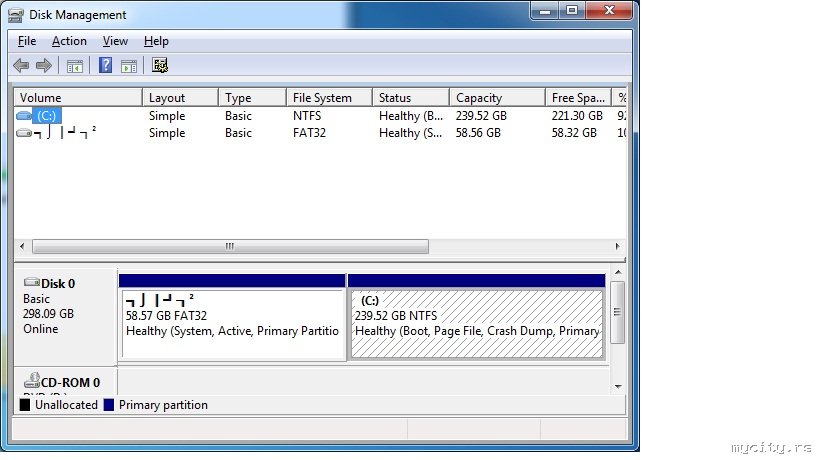Toggle the console tree pane icon
This screenshot has width=819, height=460.
[x=75, y=66]
